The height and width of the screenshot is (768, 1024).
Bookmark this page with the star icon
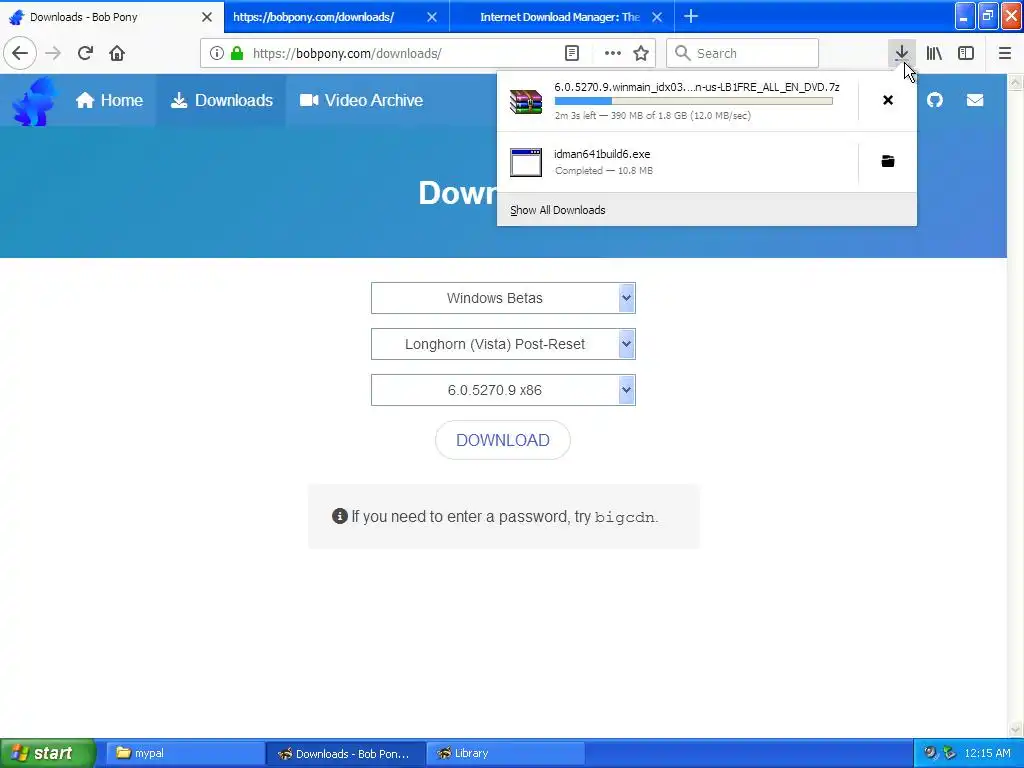pos(641,53)
